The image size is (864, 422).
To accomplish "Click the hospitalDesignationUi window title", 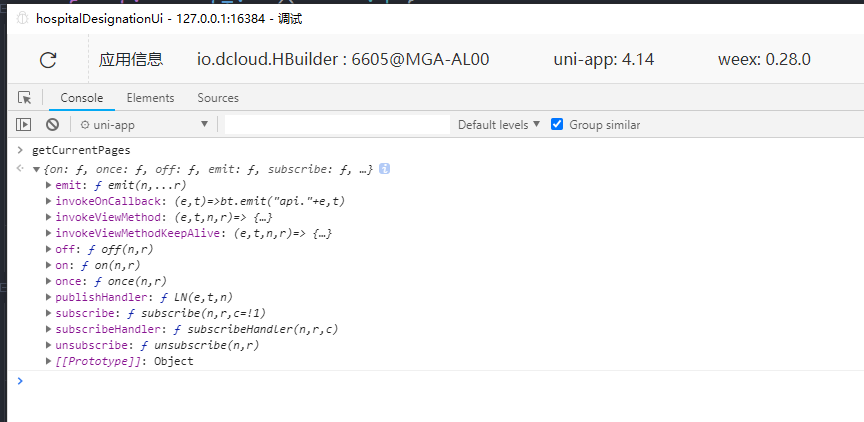I will click(x=169, y=19).
